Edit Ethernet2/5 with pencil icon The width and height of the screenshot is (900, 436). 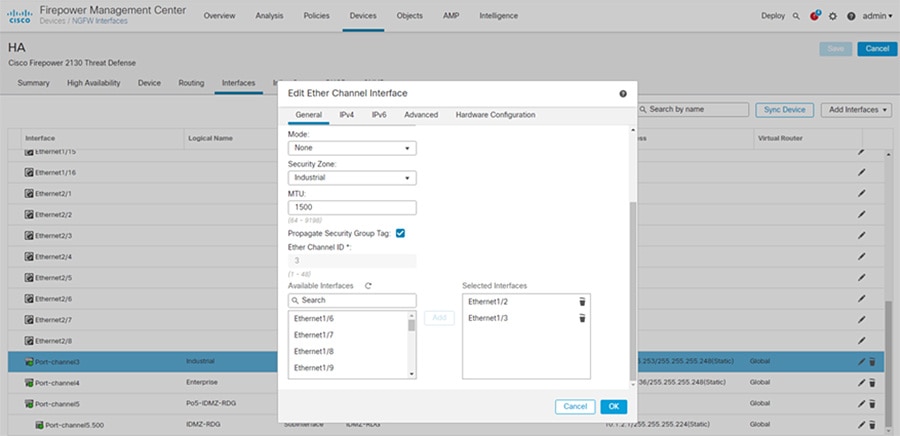(862, 277)
